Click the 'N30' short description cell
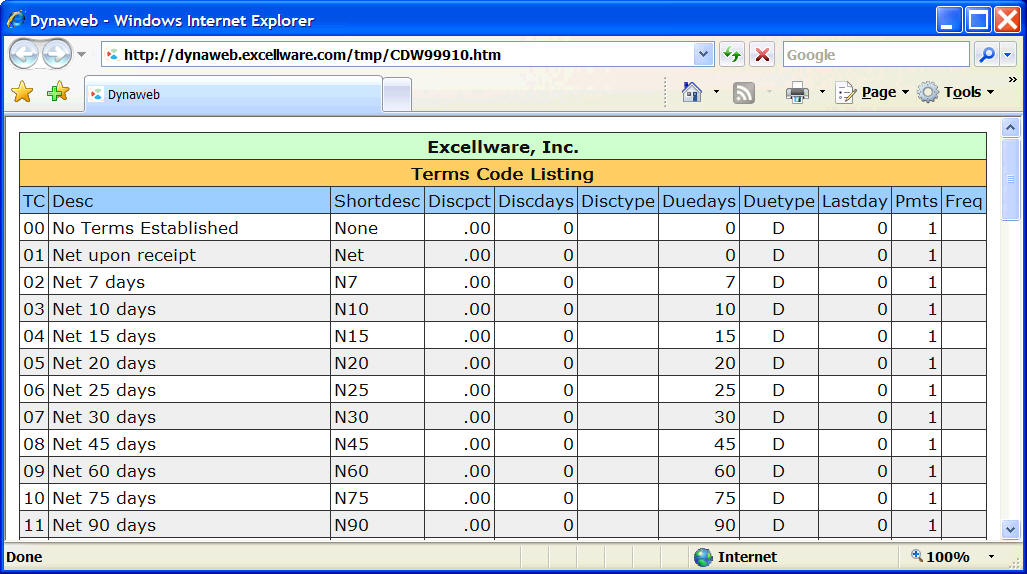The width and height of the screenshot is (1027, 574). [377, 417]
